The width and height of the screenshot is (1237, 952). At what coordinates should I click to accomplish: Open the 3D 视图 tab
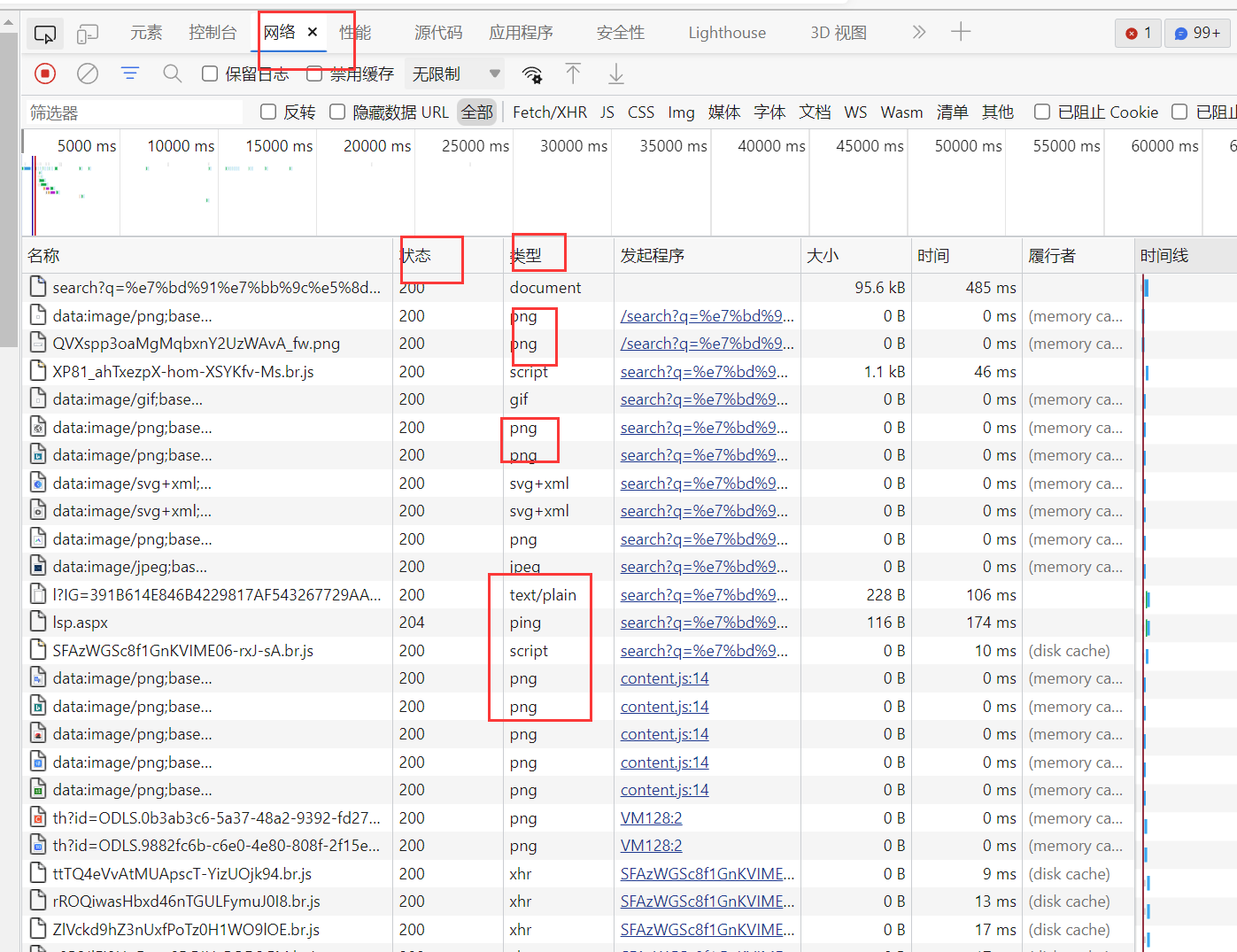[839, 33]
